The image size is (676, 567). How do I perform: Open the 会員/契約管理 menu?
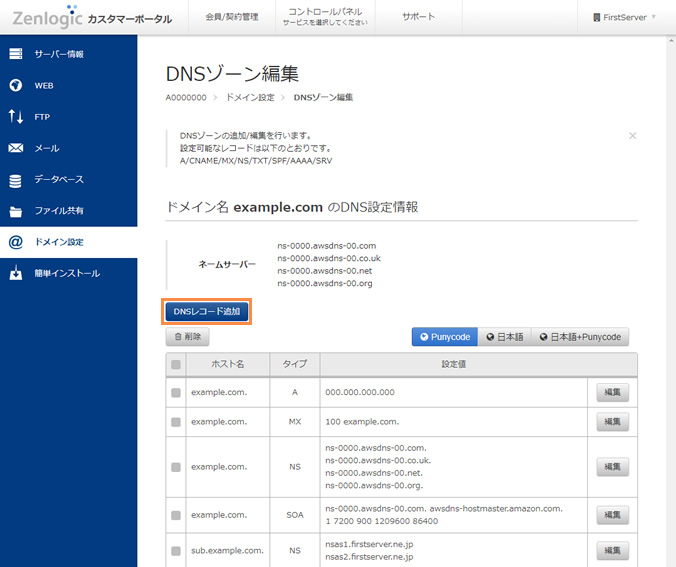231,17
